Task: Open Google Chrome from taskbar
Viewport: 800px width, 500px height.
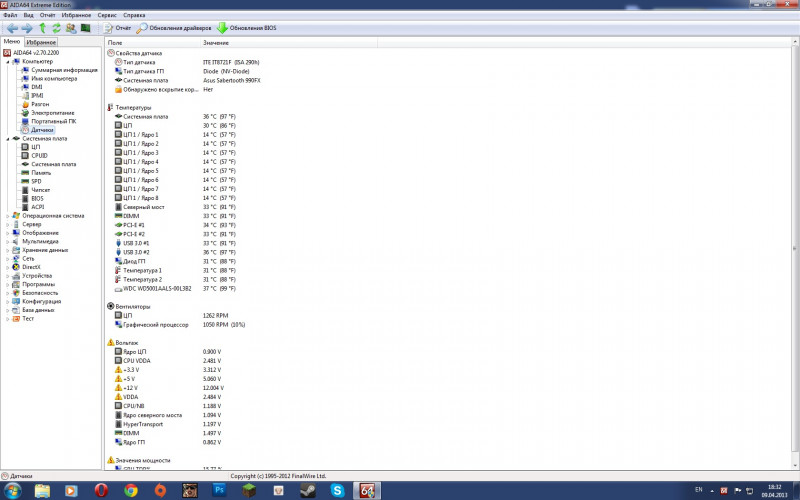Action: pyautogui.click(x=131, y=490)
